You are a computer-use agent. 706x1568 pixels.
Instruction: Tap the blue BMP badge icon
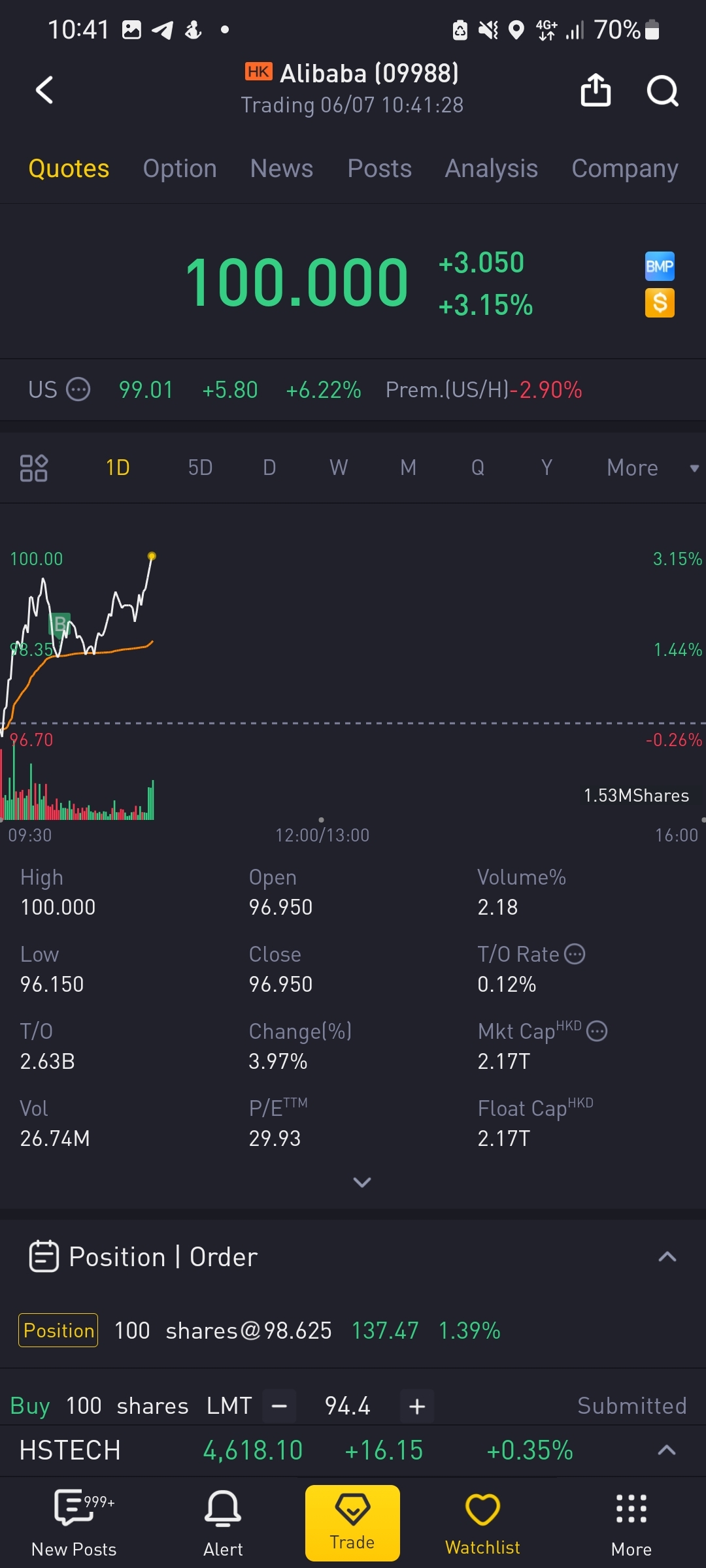tap(660, 266)
